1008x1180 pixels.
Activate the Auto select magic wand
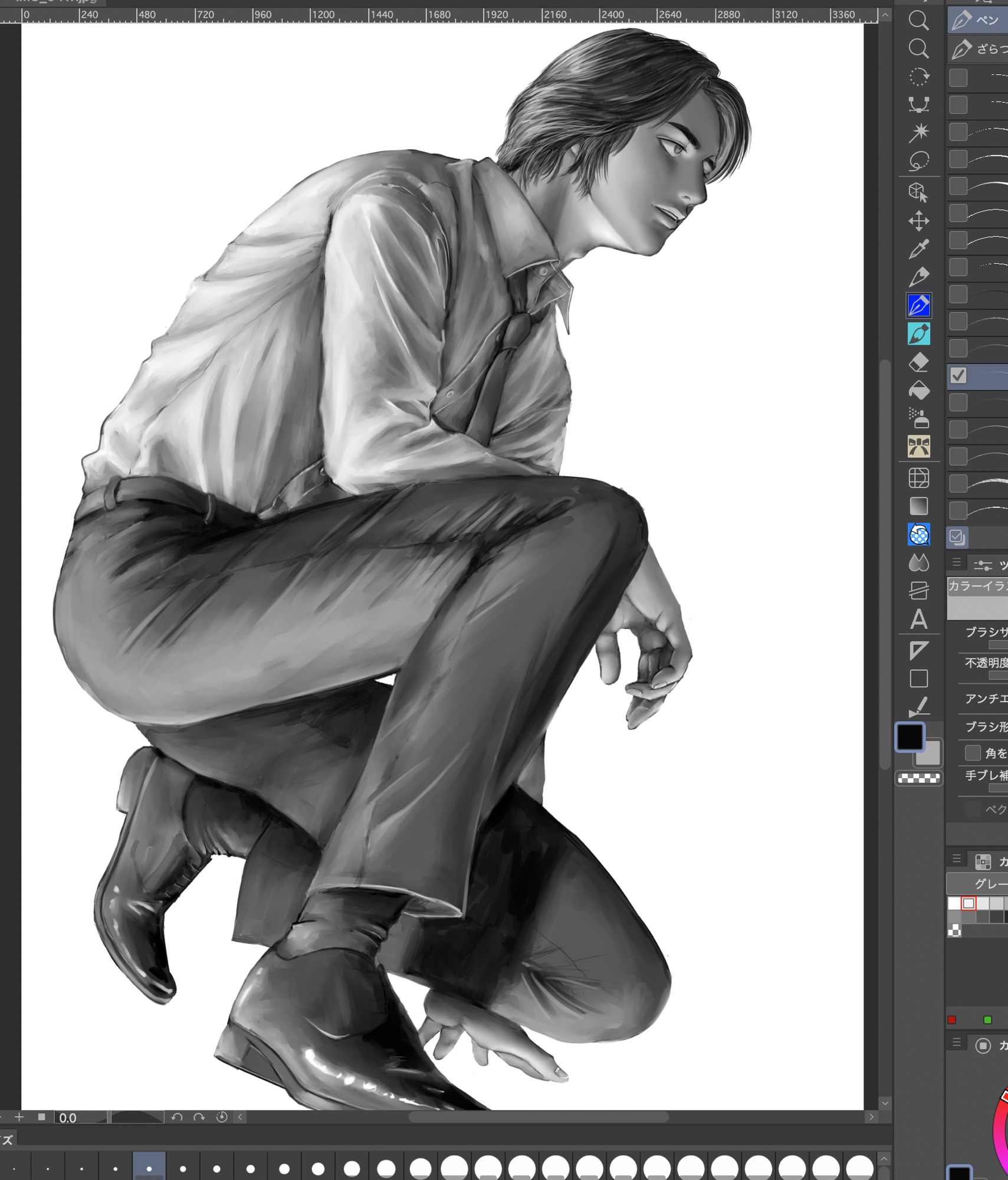pos(918,132)
